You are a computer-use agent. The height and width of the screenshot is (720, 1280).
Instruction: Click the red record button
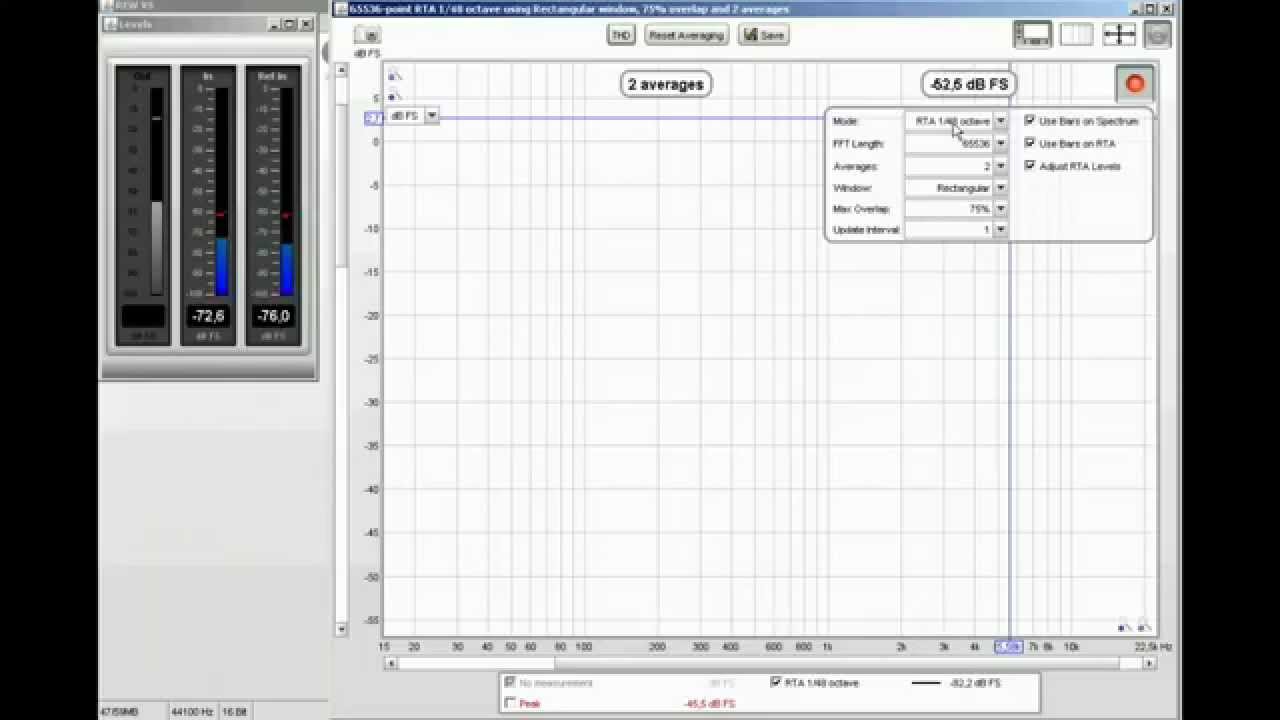pyautogui.click(x=1134, y=84)
